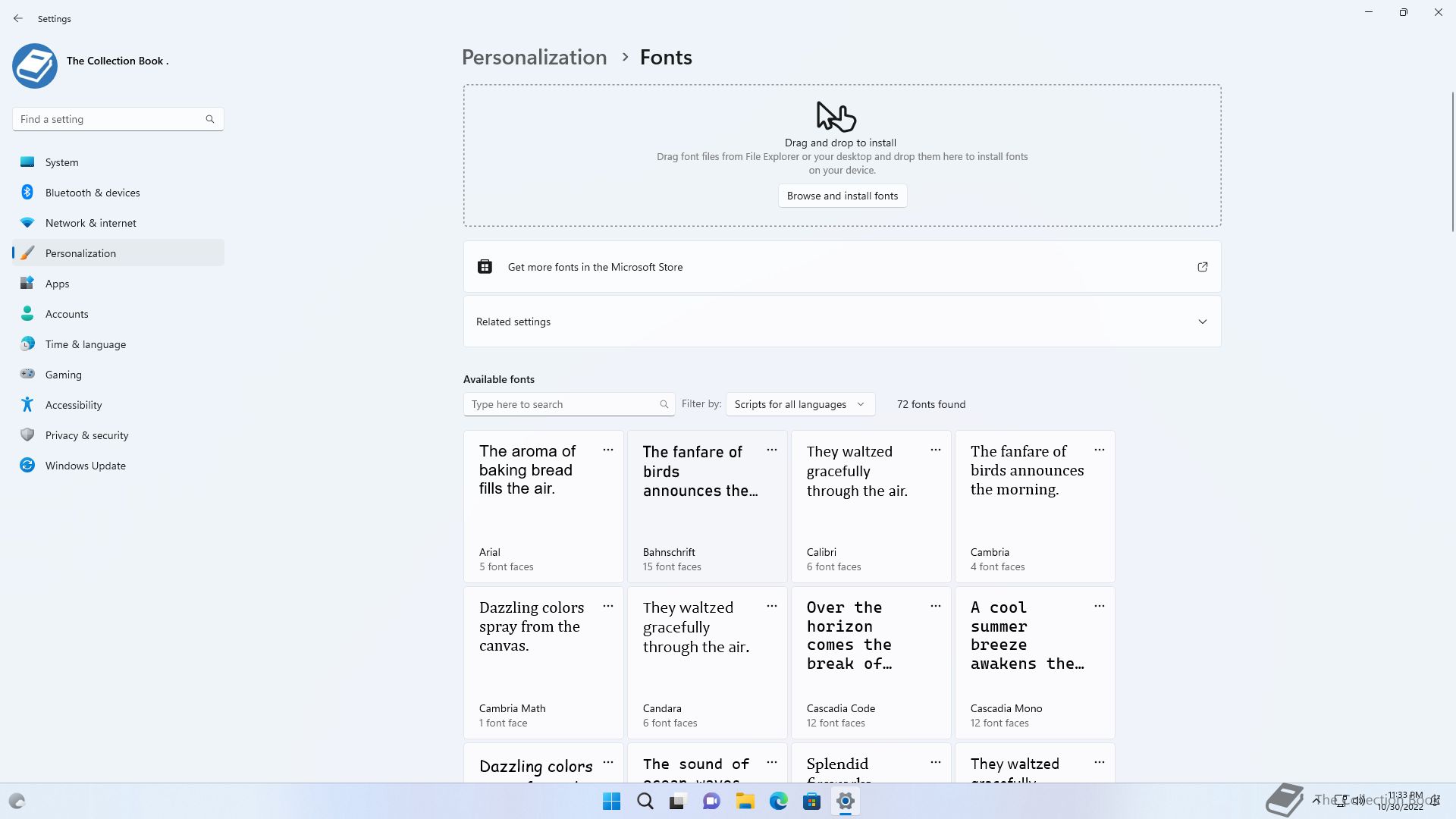Open Privacy & security settings
This screenshot has height=819, width=1456.
click(x=118, y=435)
